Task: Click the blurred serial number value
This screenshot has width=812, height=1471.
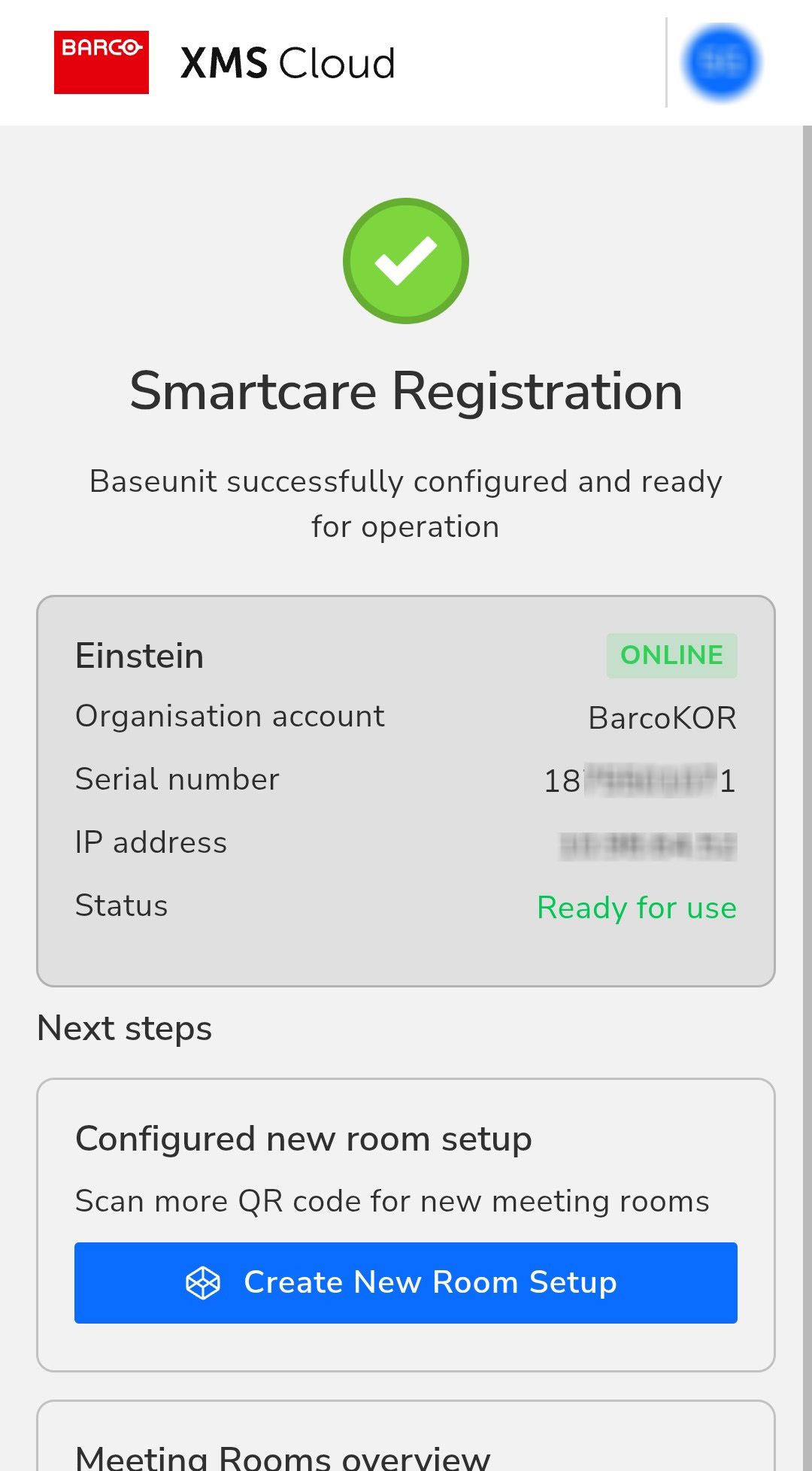Action: pyautogui.click(x=640, y=781)
